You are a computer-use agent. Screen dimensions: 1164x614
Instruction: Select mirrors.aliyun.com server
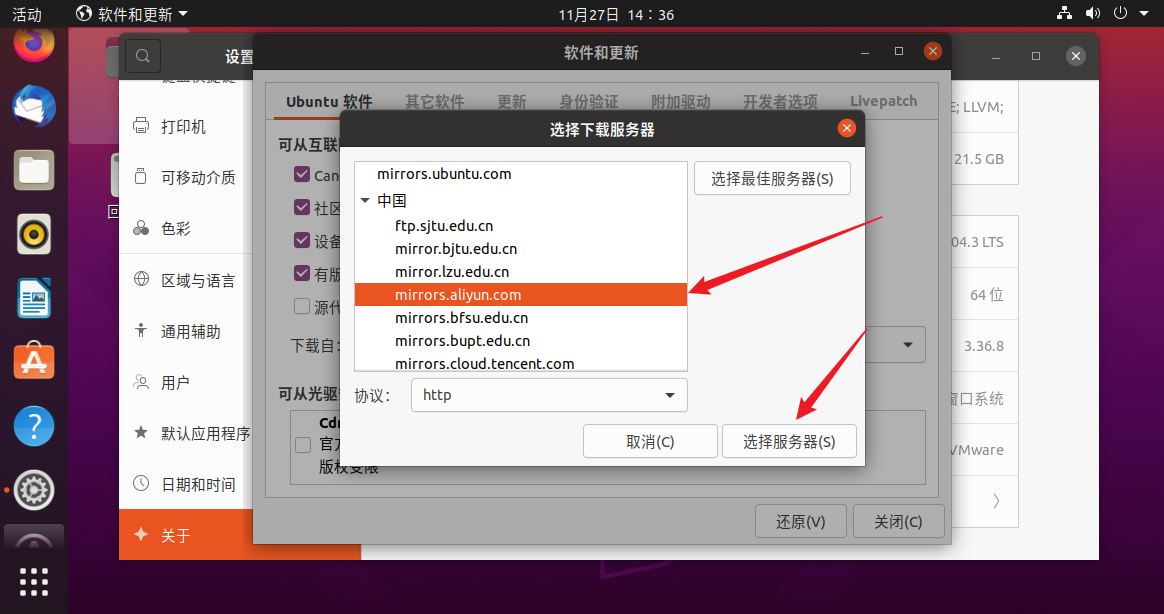[x=521, y=295]
